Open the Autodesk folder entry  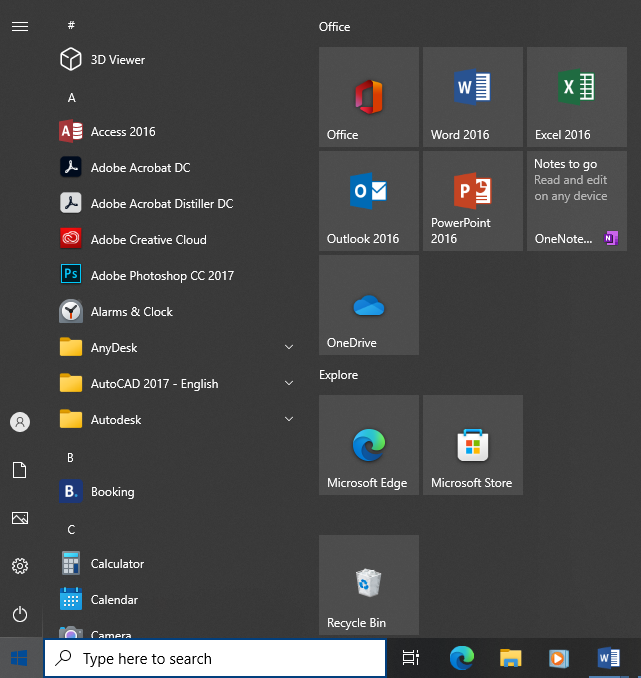pos(175,419)
